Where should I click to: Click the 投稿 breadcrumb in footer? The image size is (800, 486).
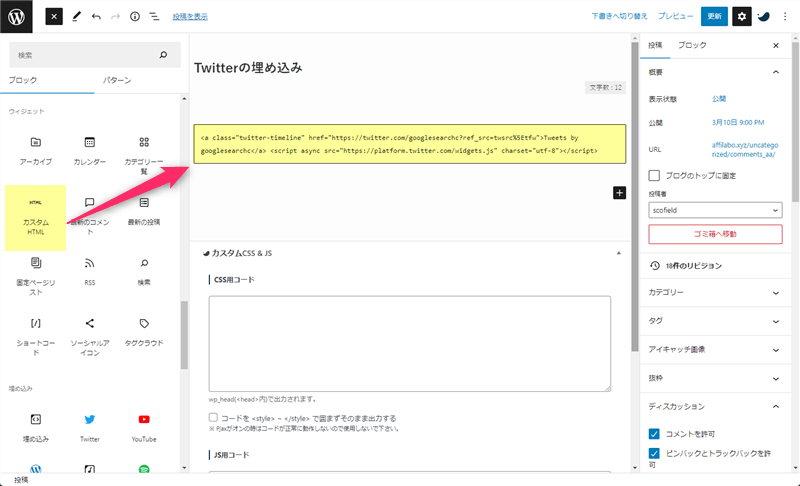[x=21, y=480]
